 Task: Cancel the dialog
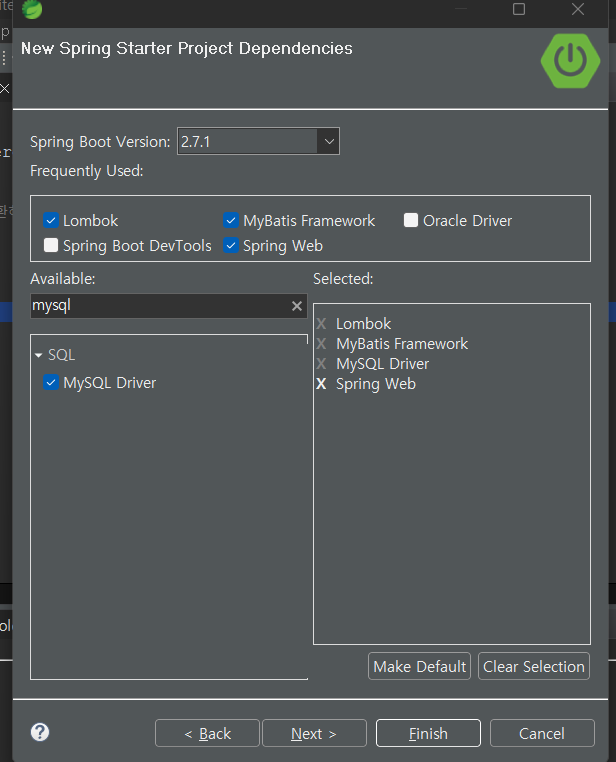point(542,733)
